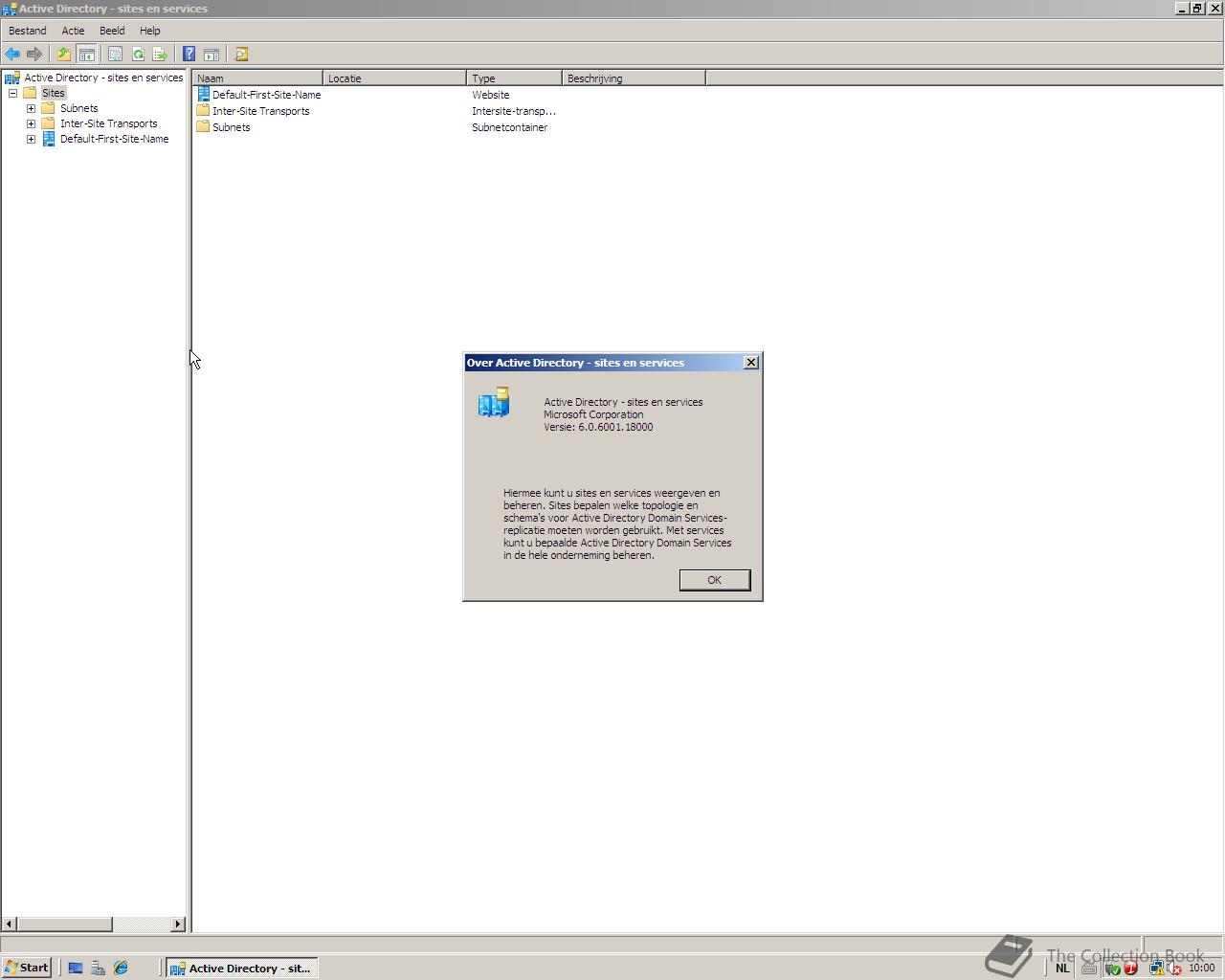Click the Back arrow in the toolbar
The height and width of the screenshot is (980, 1225).
[x=12, y=55]
